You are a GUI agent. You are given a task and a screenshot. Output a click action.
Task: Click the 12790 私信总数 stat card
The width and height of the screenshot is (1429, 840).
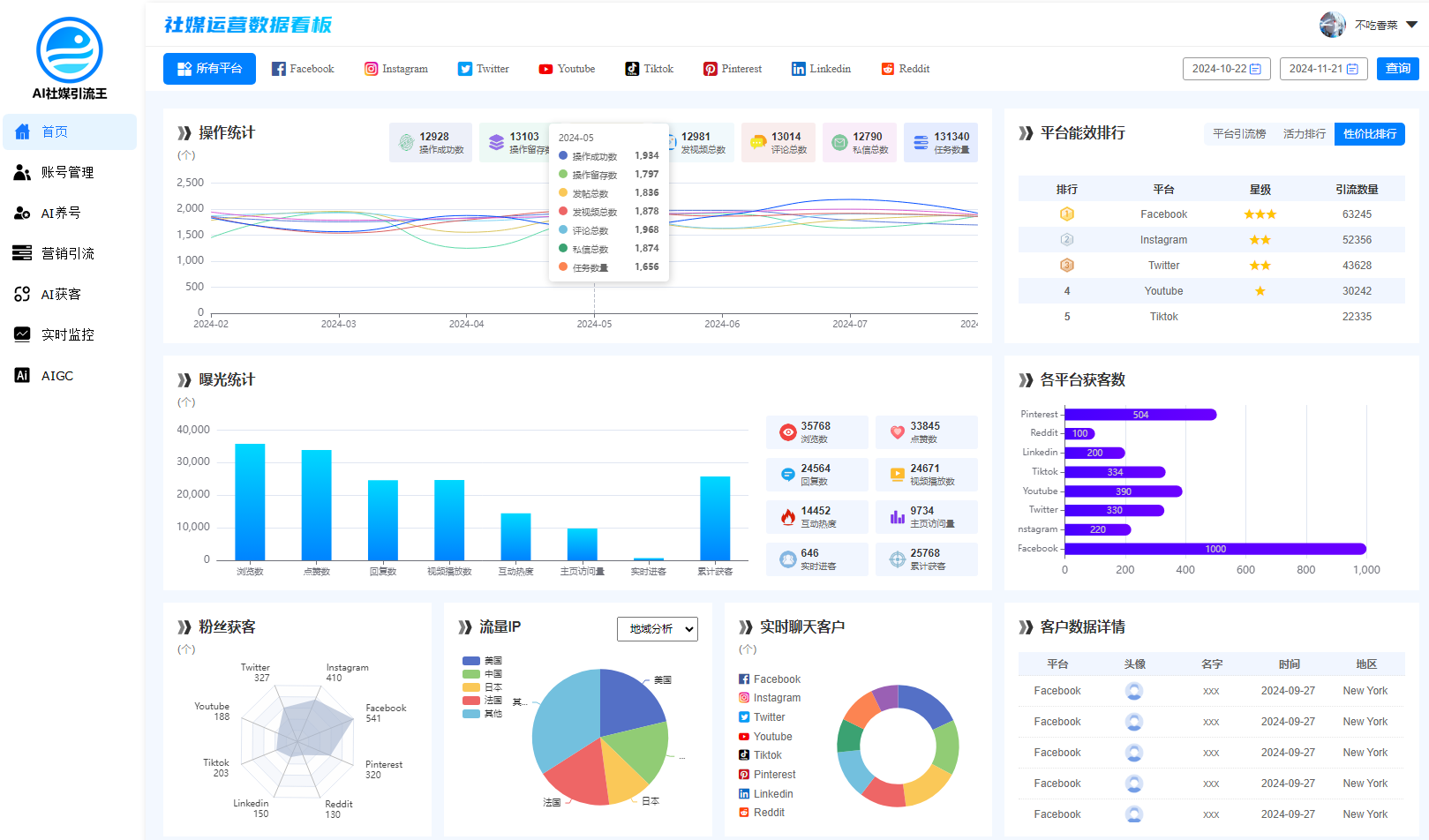pos(860,142)
